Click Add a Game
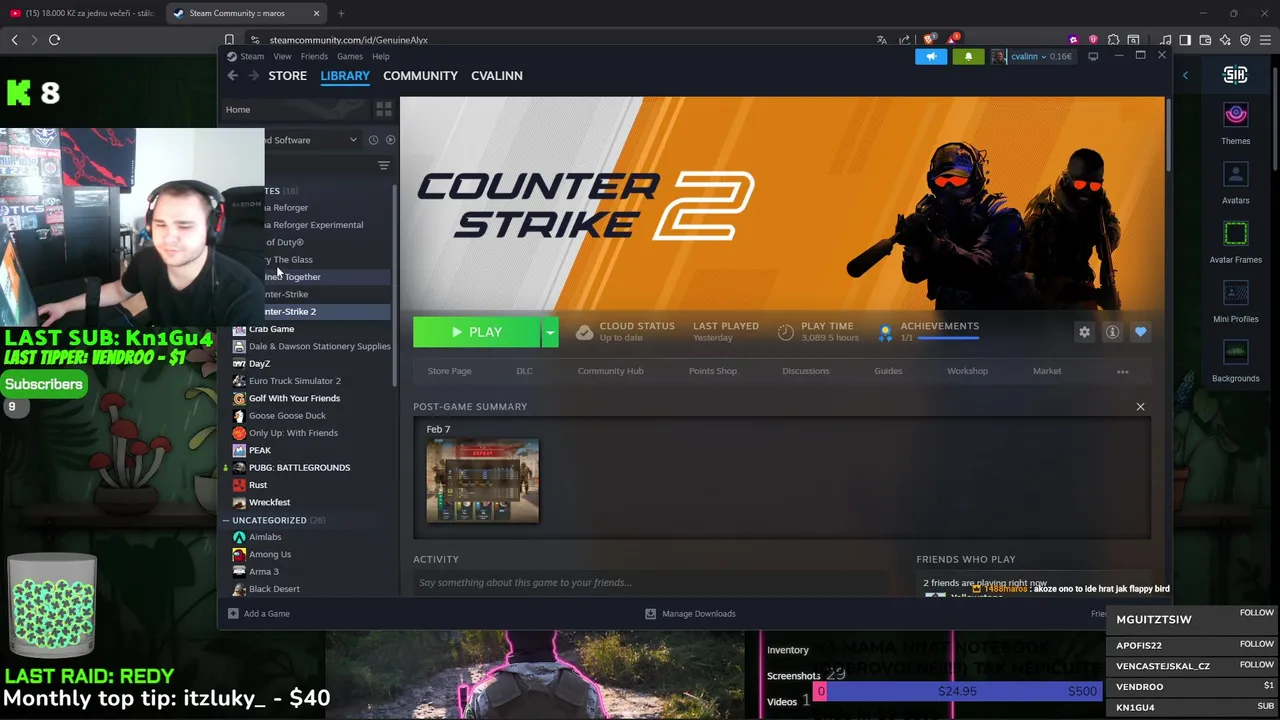1280x720 pixels. [x=259, y=614]
